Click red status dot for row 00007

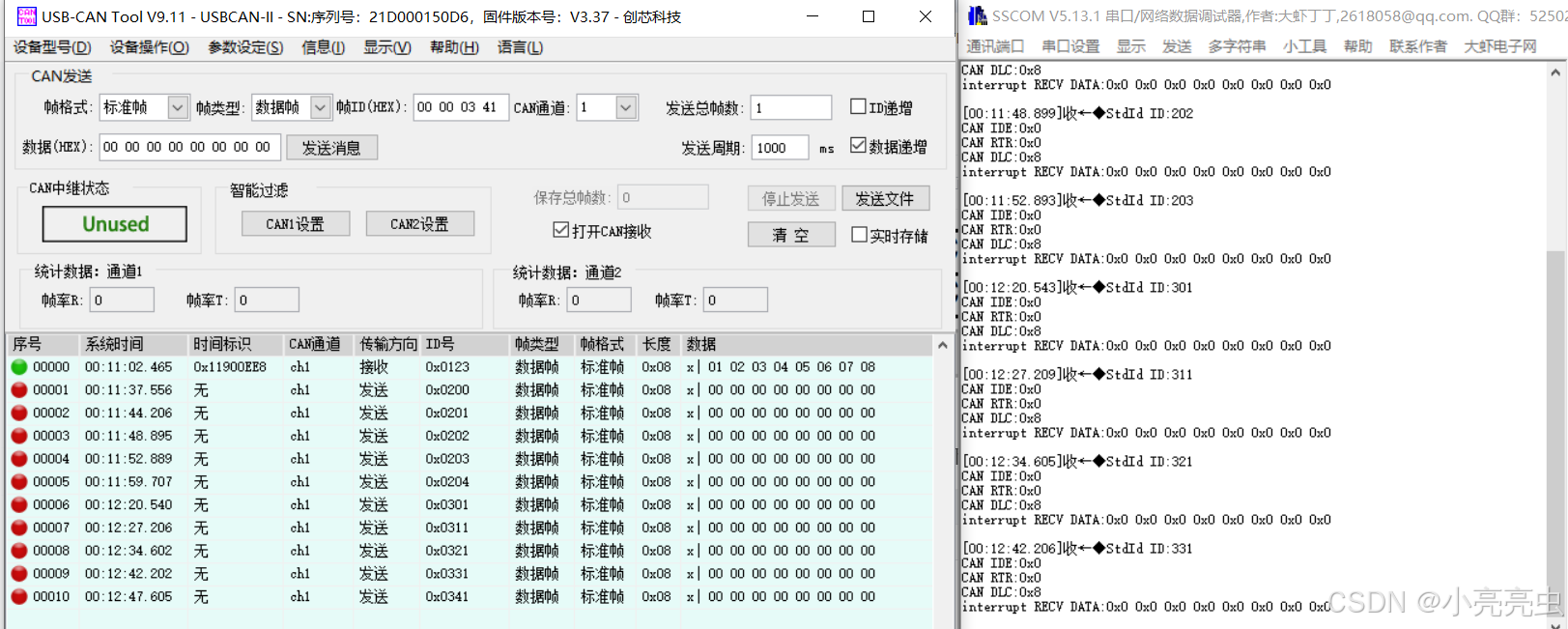[19, 528]
